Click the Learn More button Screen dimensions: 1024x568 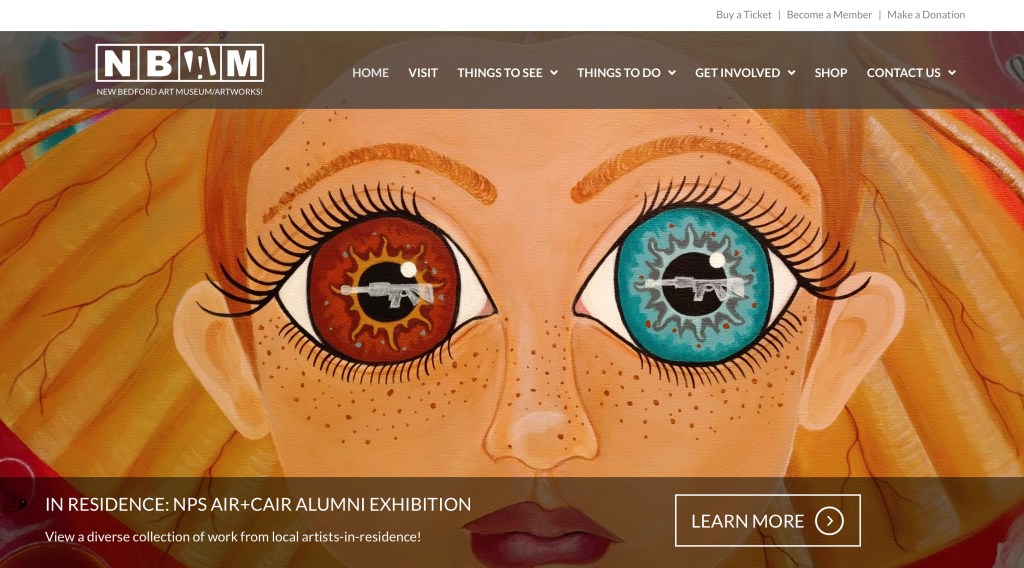coord(767,520)
